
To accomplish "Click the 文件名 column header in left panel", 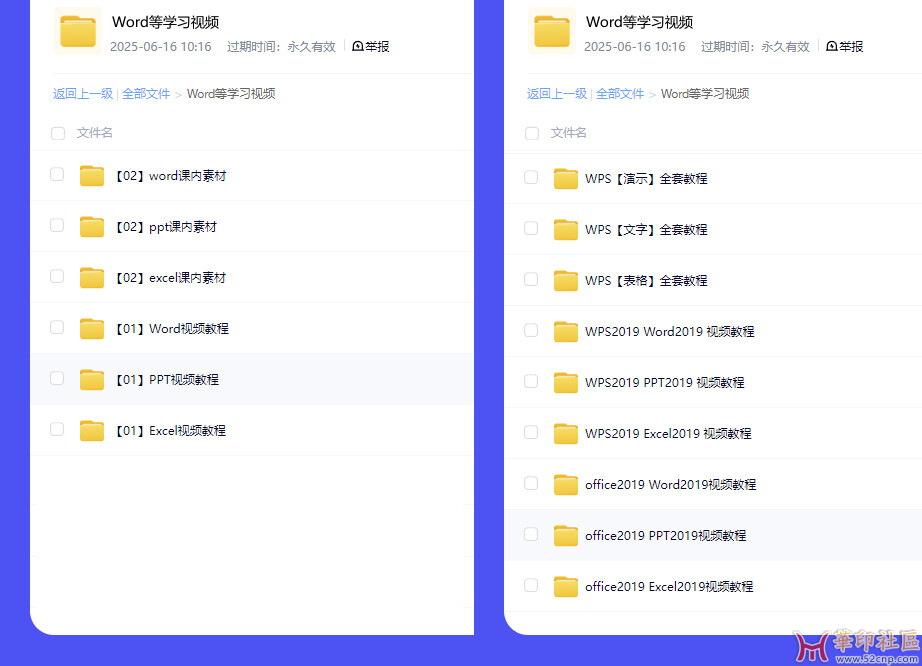I will (x=95, y=133).
